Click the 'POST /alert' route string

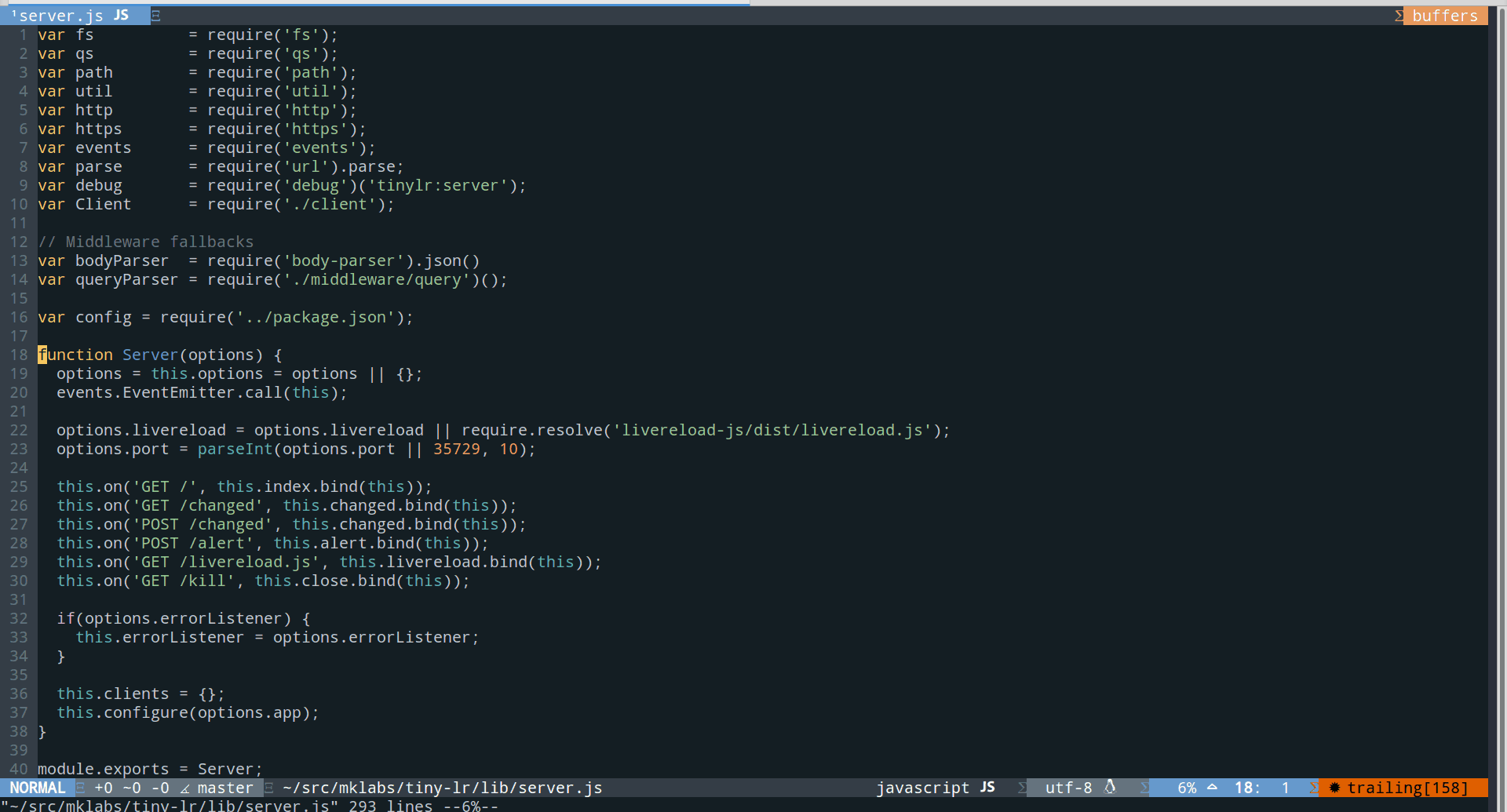point(193,543)
